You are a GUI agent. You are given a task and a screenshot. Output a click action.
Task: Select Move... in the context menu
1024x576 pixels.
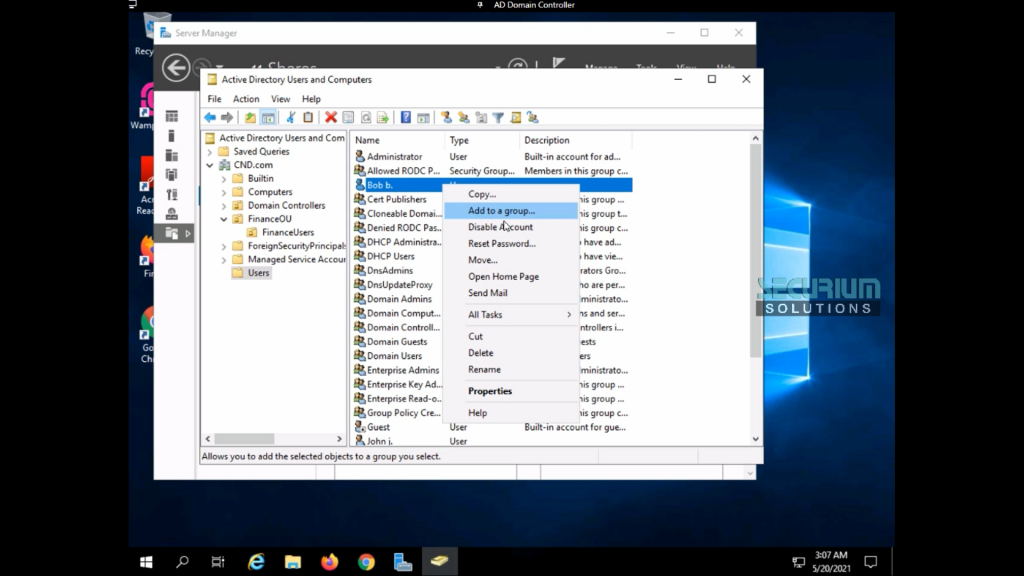click(511, 260)
